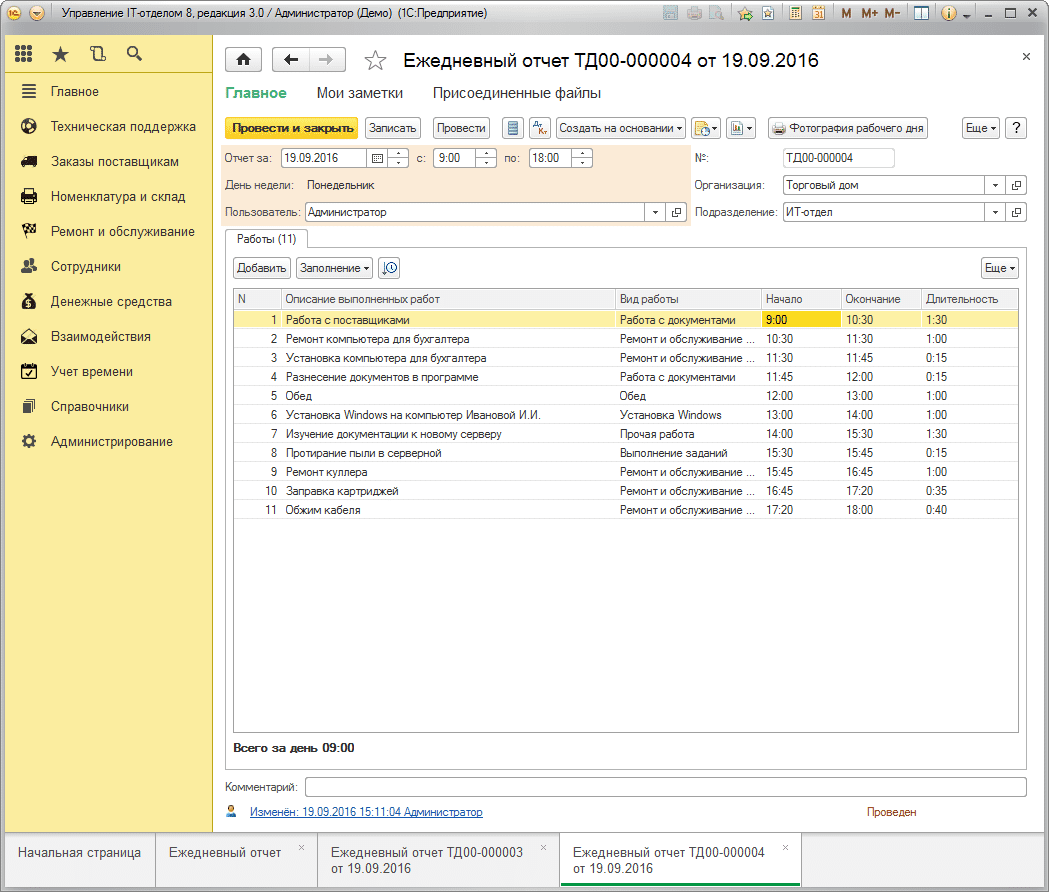The image size is (1049, 892).
Task: Open the calculator in title bar
Action: pos(795,14)
